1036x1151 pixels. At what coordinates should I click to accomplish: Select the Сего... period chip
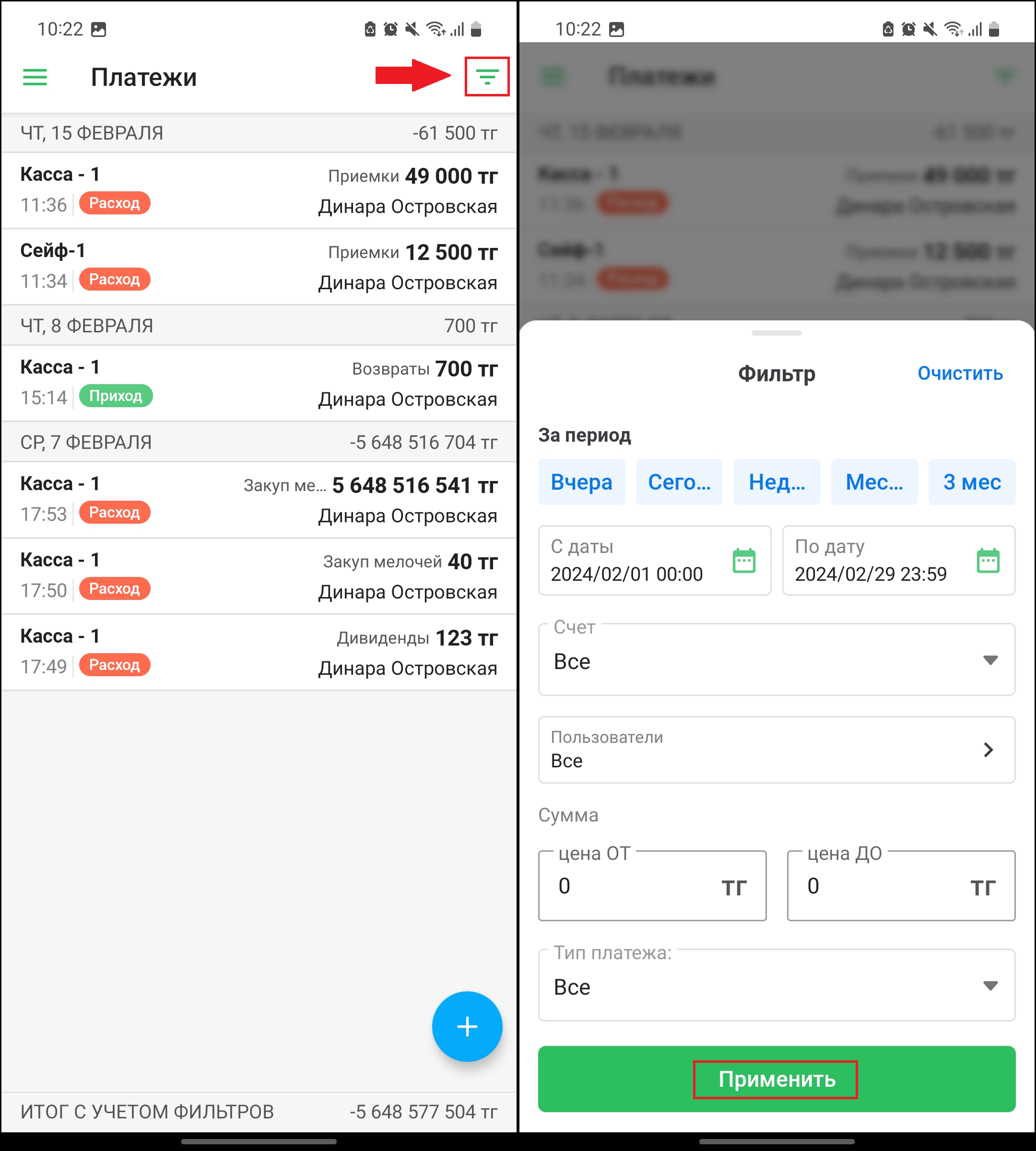pyautogui.click(x=679, y=482)
